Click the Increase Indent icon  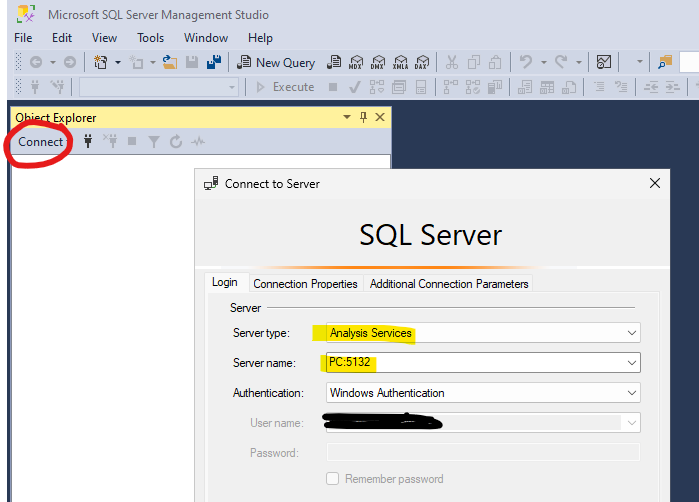(673, 87)
